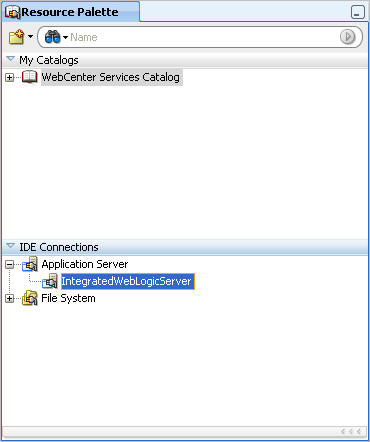Click the IntegratedWebLogicServer server icon
370x442 pixels.
pyautogui.click(x=50, y=281)
